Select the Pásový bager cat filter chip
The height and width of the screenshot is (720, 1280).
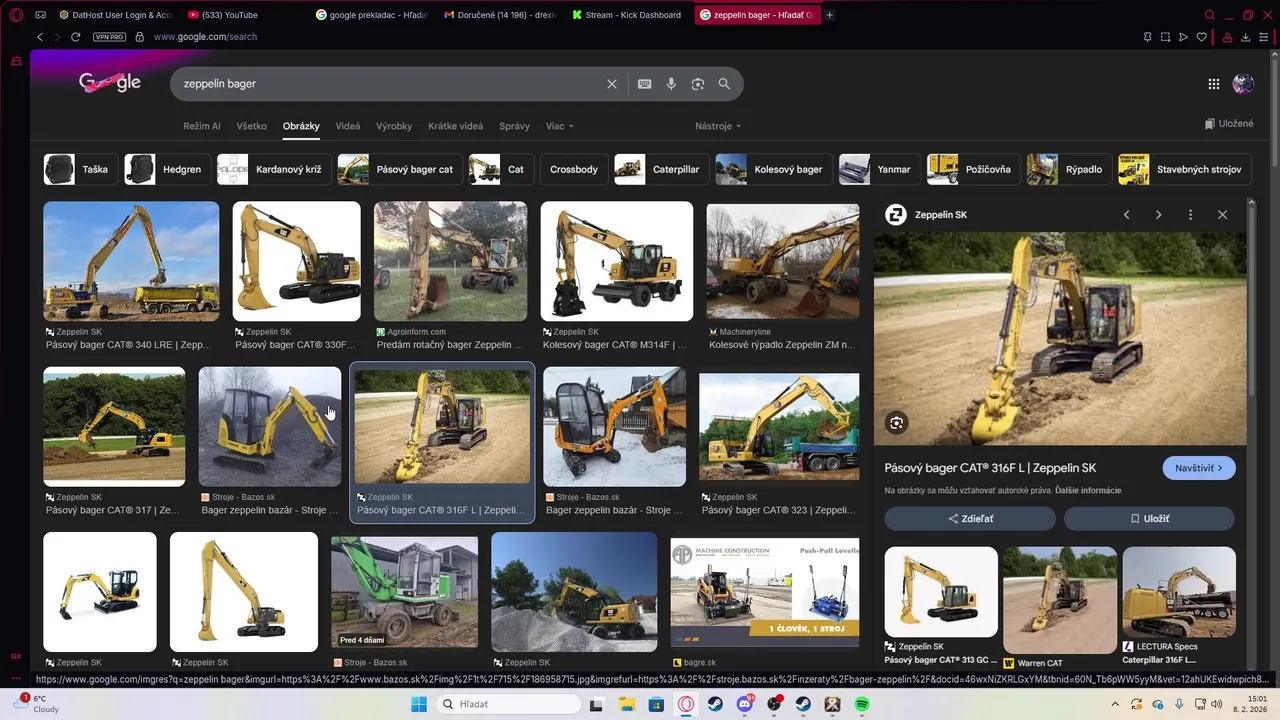[x=398, y=169]
